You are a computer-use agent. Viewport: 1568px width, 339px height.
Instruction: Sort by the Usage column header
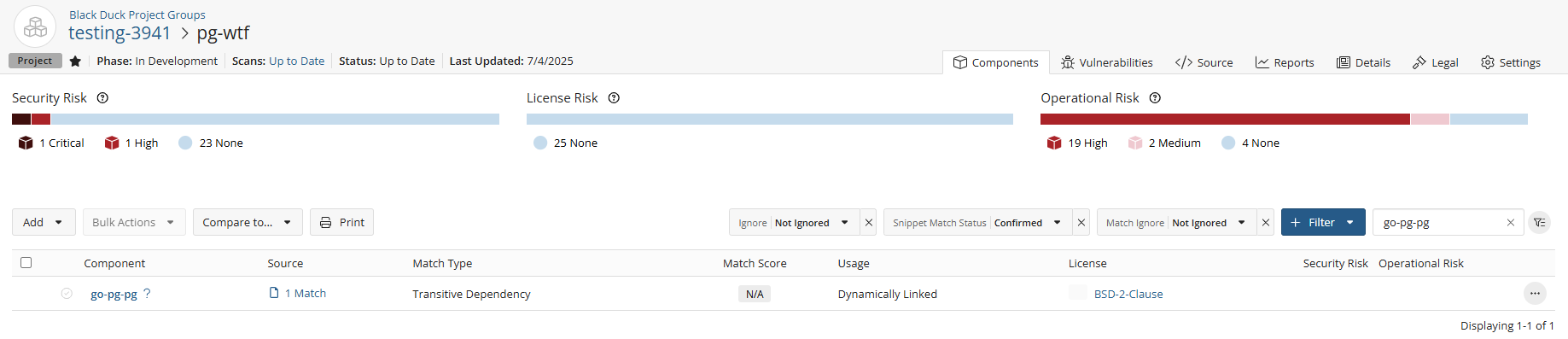(854, 264)
